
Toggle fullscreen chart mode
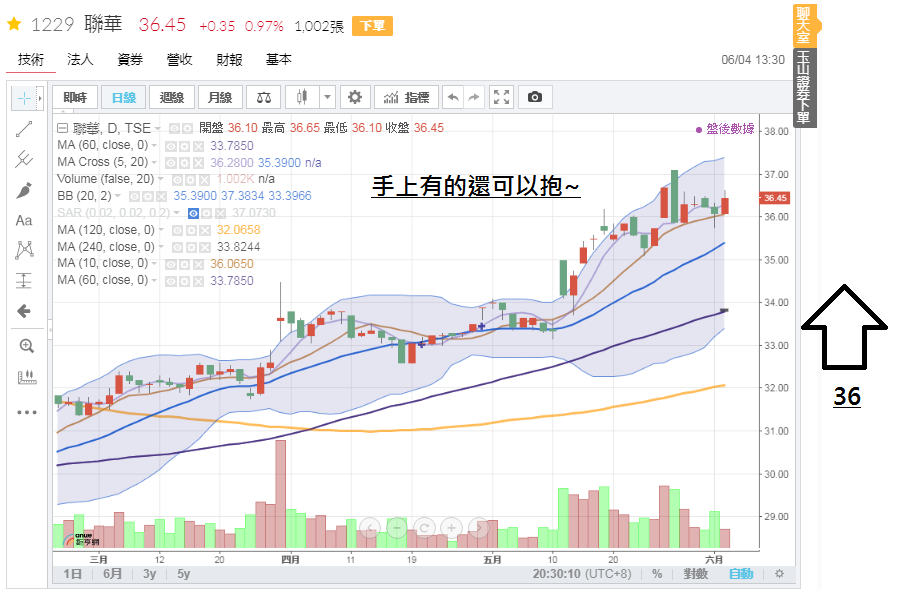[501, 97]
